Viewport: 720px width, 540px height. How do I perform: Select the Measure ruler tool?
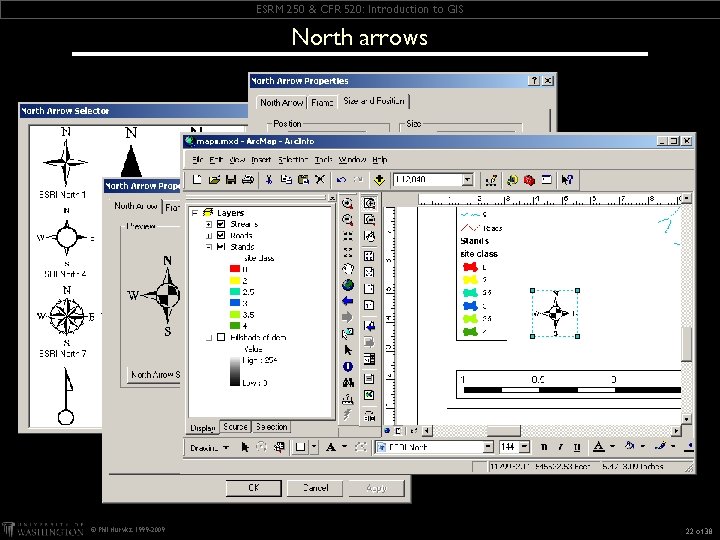click(348, 399)
